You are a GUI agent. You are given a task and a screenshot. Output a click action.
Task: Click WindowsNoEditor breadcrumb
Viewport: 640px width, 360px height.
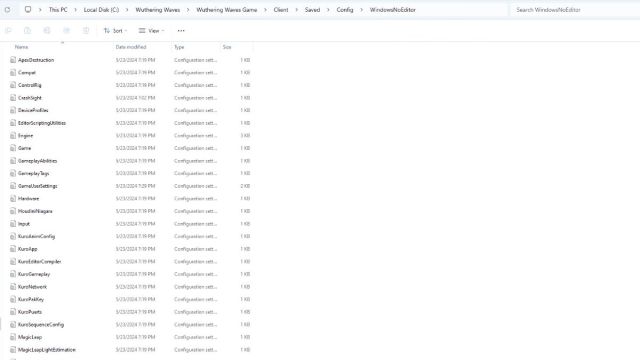[393, 10]
